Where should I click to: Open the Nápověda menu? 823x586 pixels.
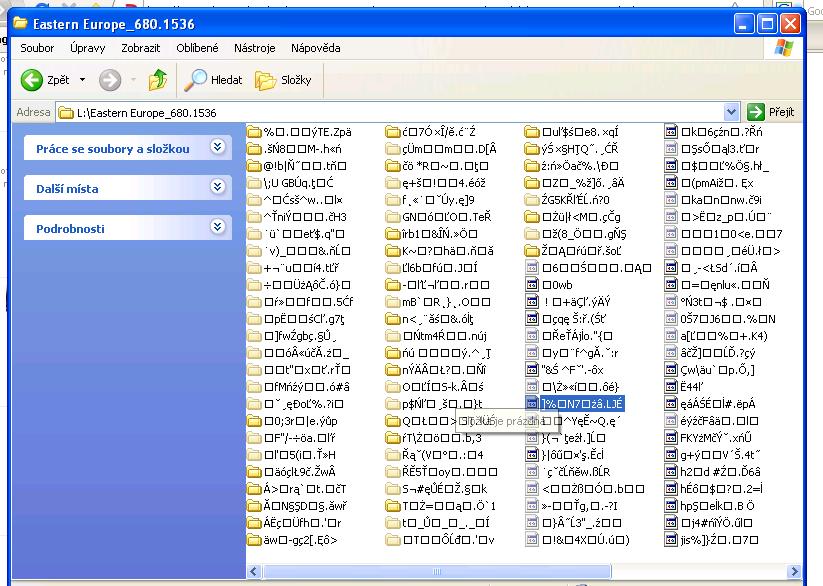point(315,48)
